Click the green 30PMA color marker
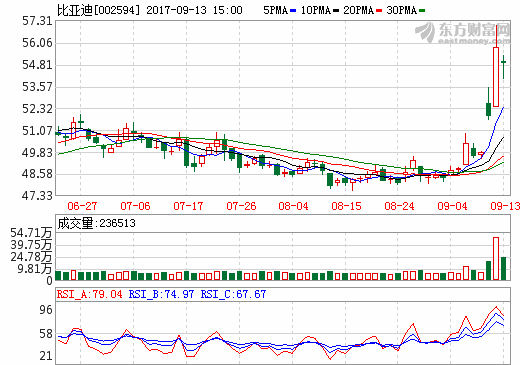Viewport: 520px width, 365px height. click(422, 11)
